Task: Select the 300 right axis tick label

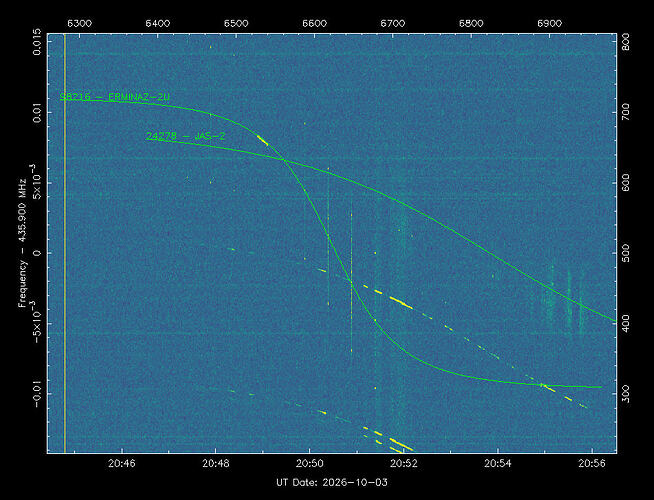Action: tap(626, 394)
